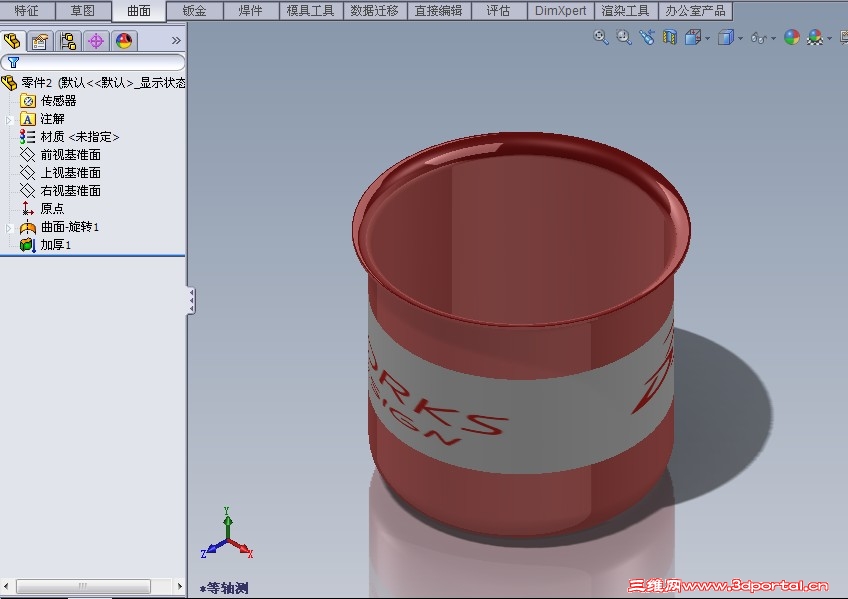Open the ConfigurationManager tab icon

pyautogui.click(x=68, y=41)
